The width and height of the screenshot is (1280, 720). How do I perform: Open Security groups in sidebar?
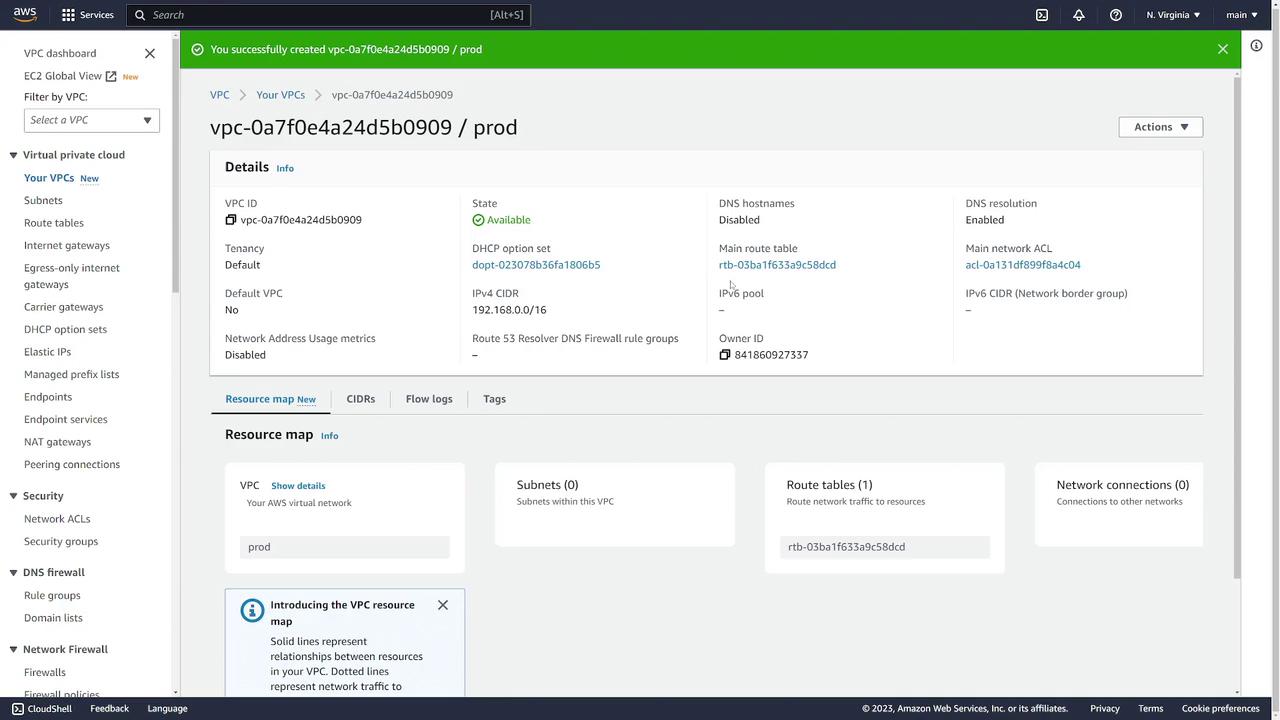click(x=61, y=541)
